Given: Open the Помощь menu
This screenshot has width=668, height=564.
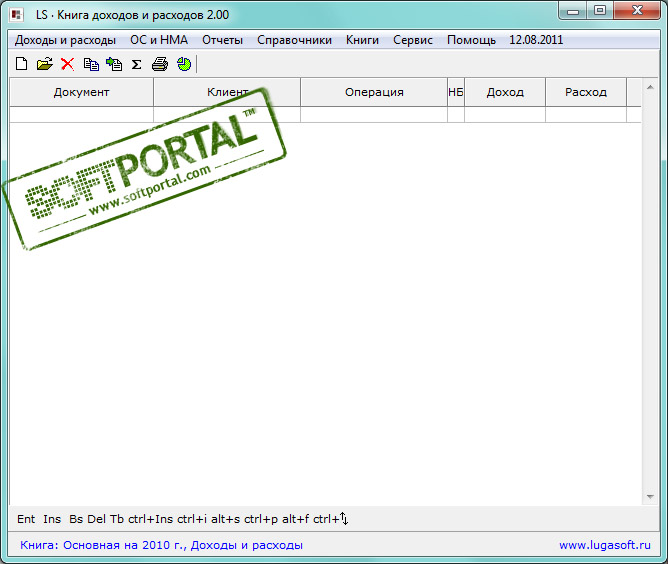Looking at the screenshot, I should coord(472,40).
